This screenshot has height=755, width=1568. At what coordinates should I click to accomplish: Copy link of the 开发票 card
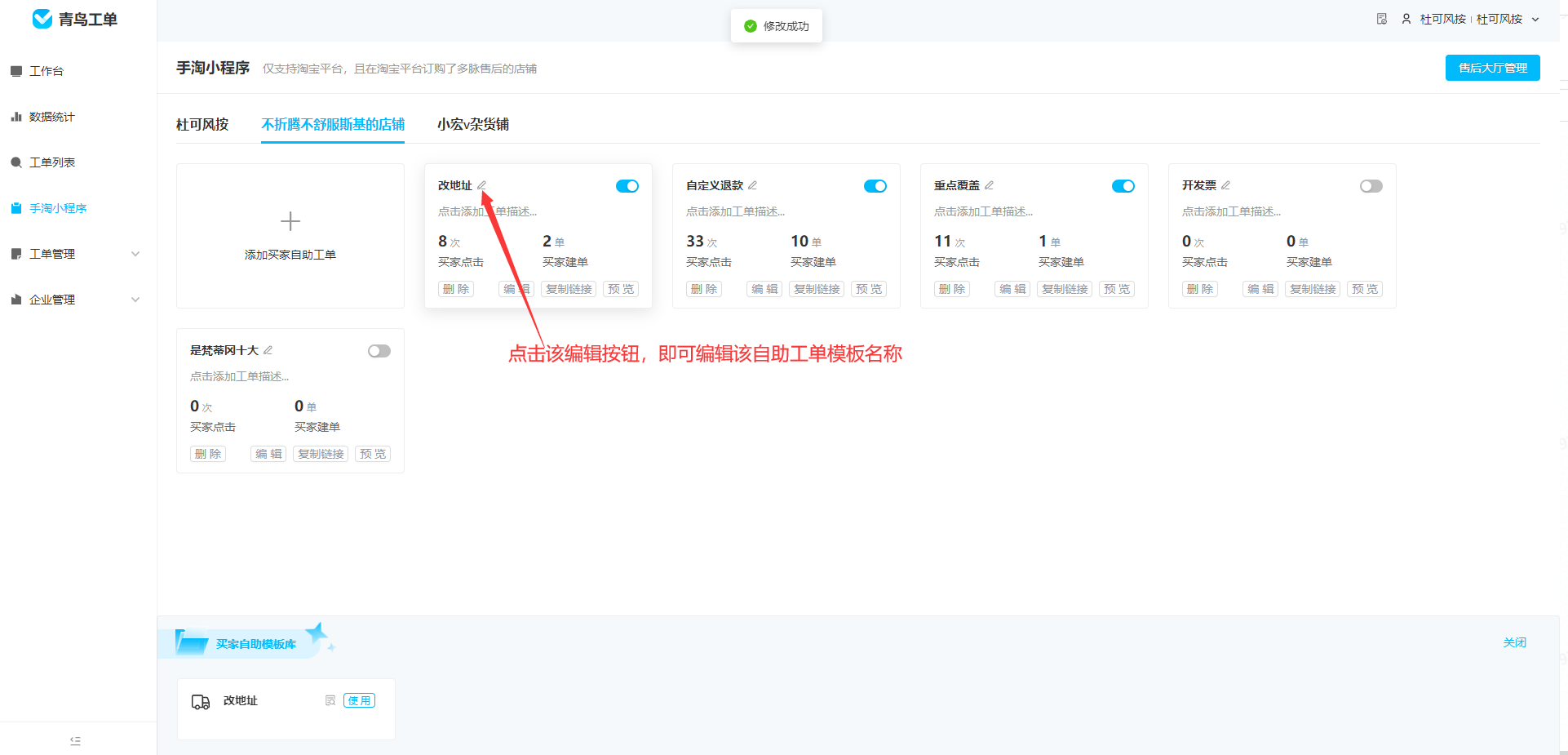coord(1313,289)
